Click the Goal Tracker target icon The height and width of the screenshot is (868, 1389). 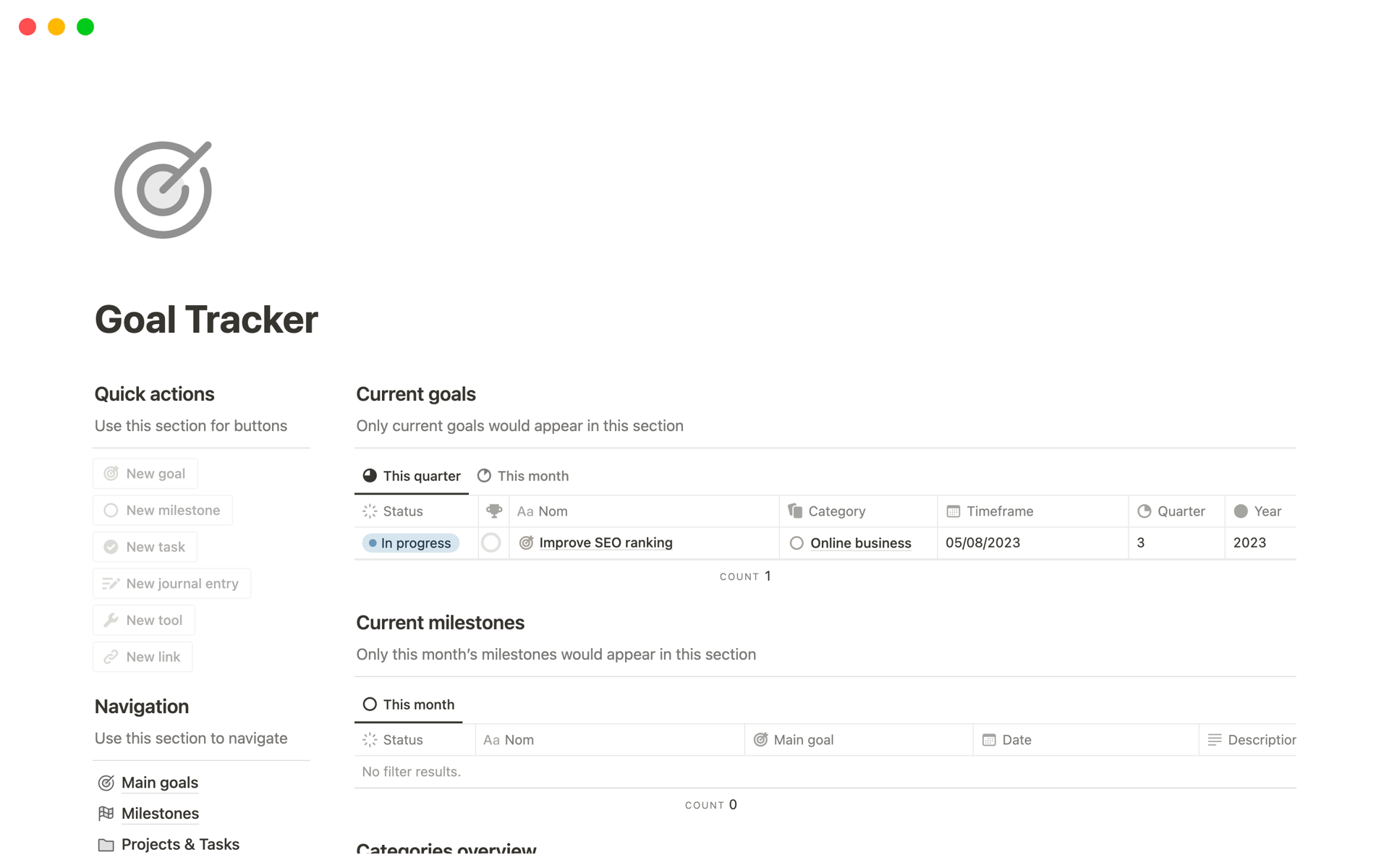(161, 190)
